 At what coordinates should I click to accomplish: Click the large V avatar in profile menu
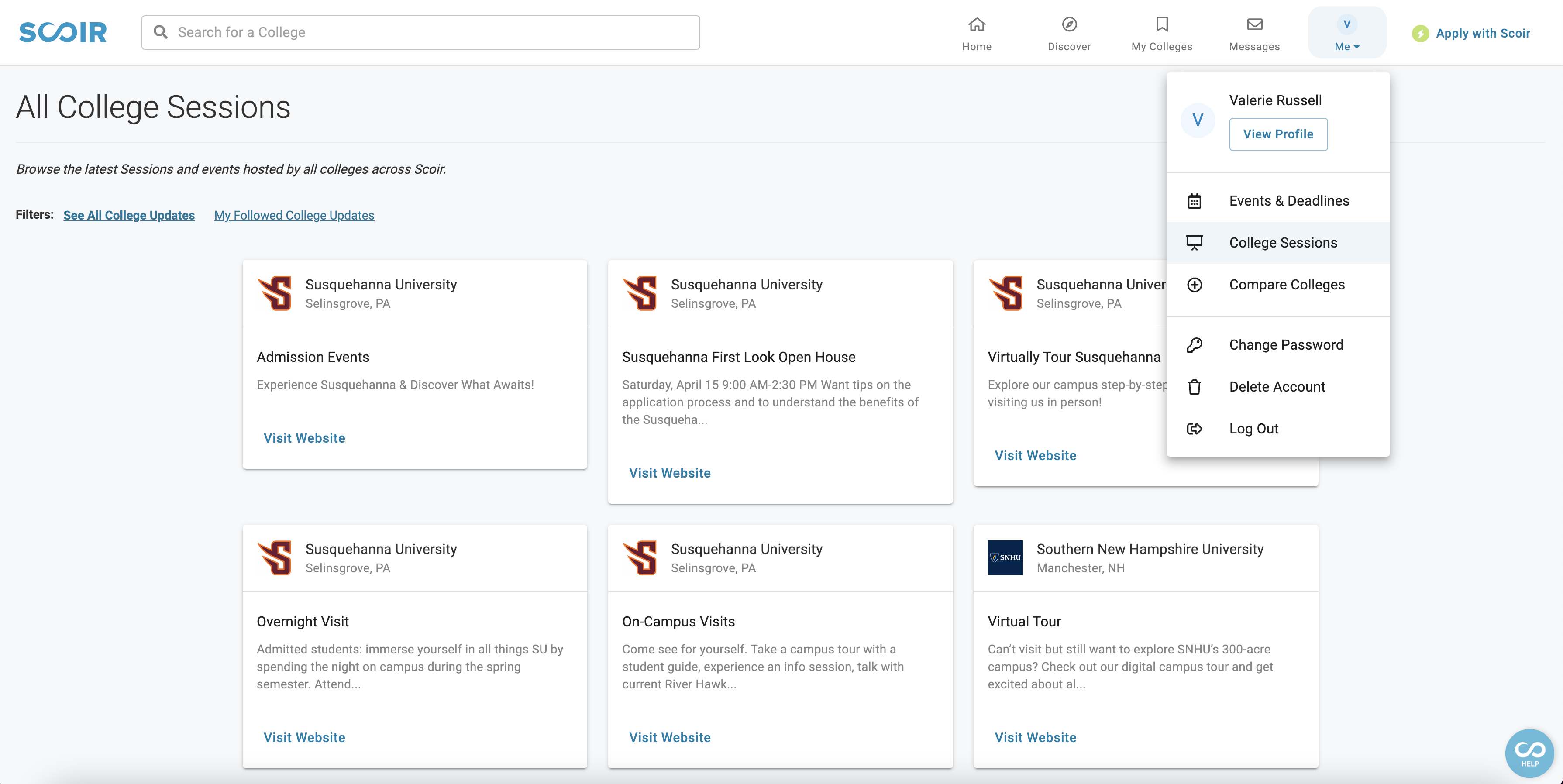click(1197, 120)
